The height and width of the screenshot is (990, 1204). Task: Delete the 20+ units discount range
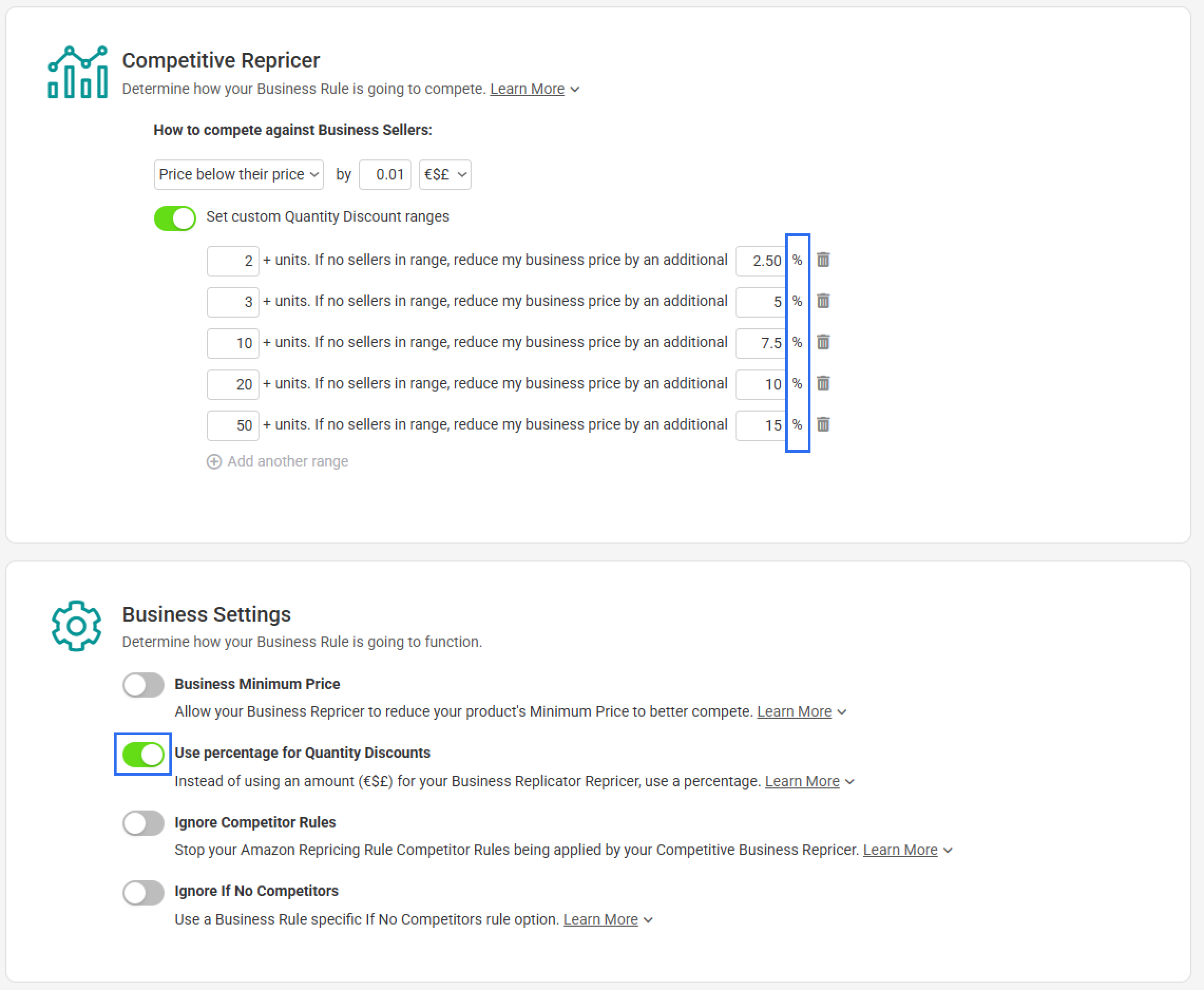[823, 383]
